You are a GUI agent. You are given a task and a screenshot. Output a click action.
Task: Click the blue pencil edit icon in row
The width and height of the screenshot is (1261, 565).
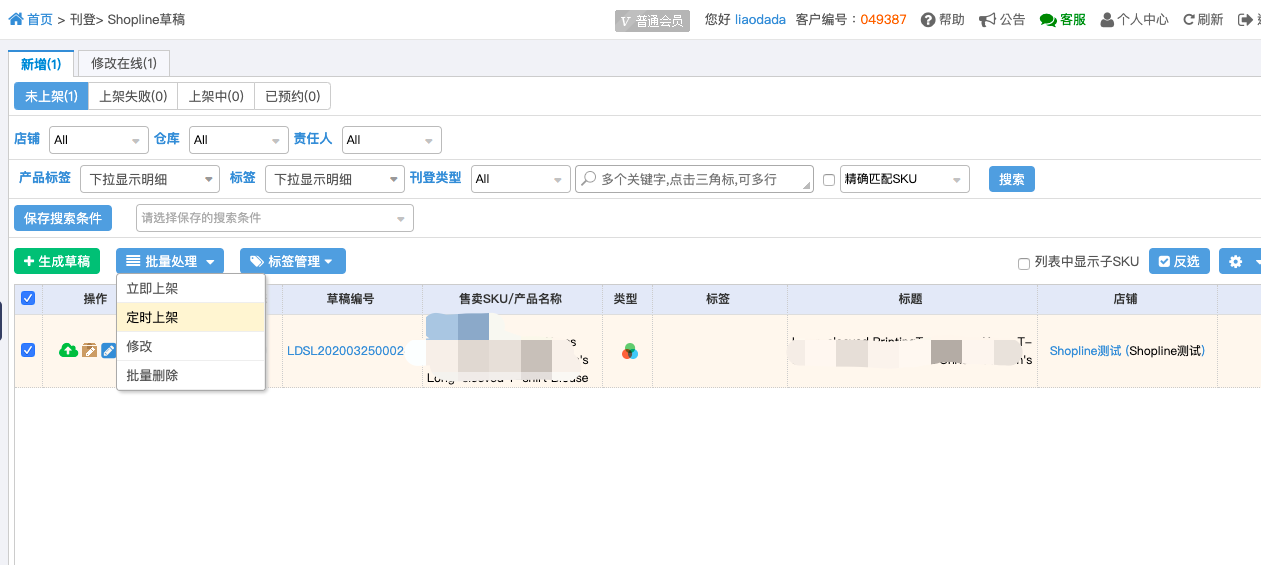[x=109, y=350]
